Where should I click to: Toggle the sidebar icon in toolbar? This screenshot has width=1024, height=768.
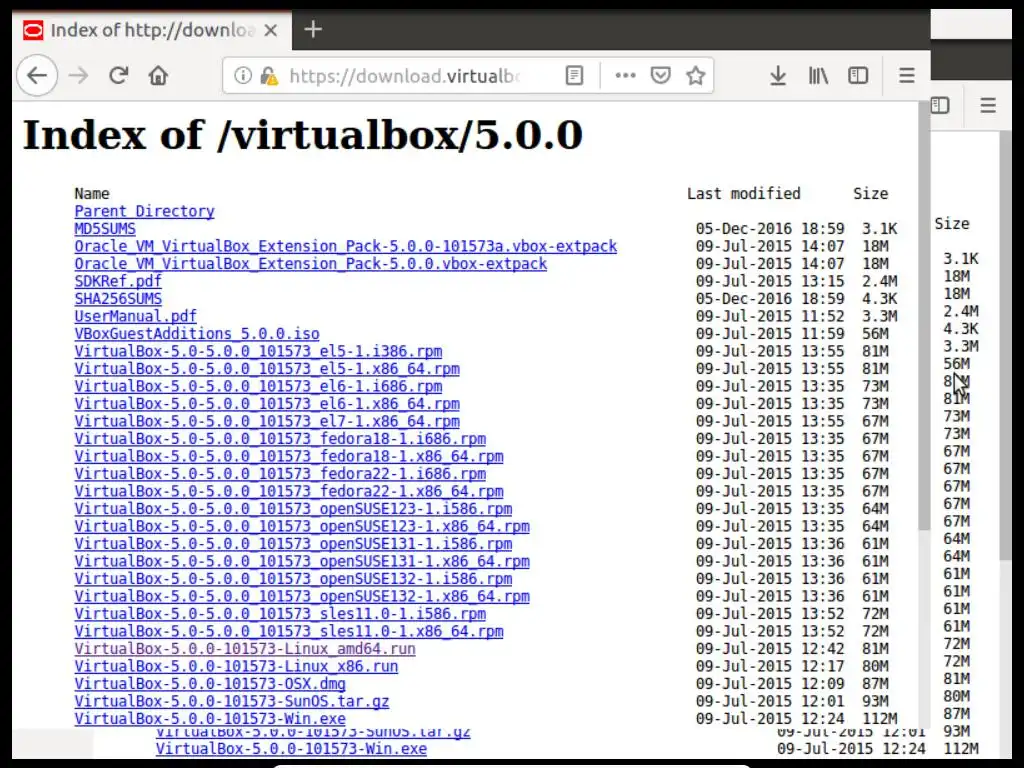(858, 76)
